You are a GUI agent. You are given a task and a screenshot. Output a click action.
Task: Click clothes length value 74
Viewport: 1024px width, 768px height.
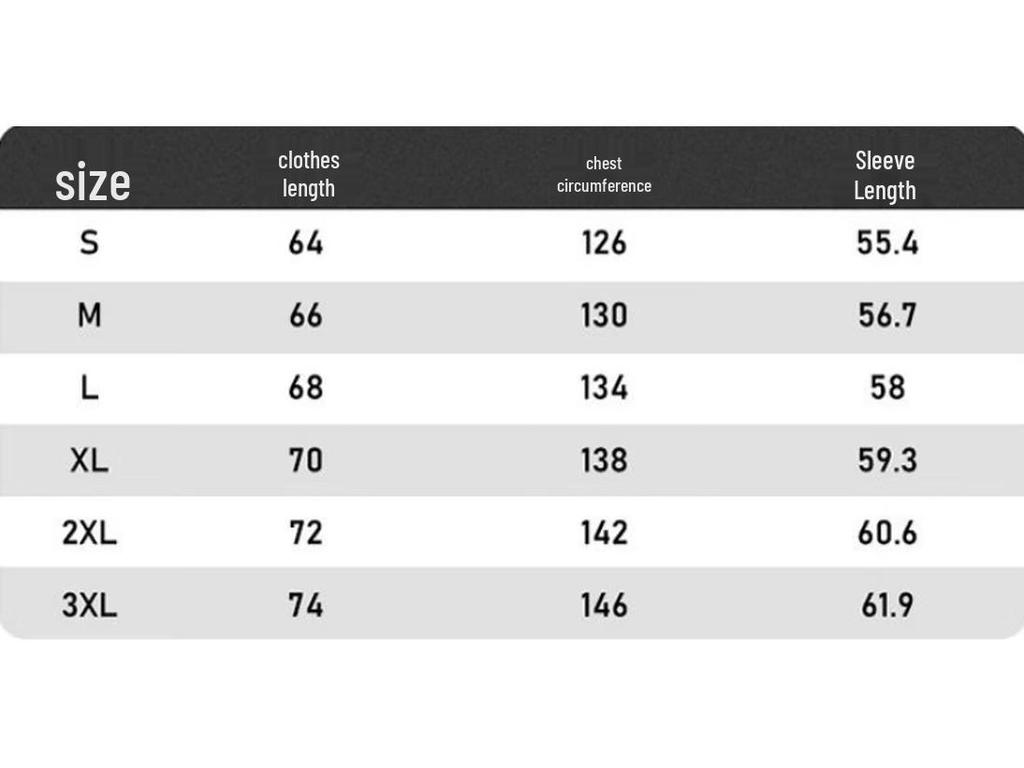coord(306,605)
